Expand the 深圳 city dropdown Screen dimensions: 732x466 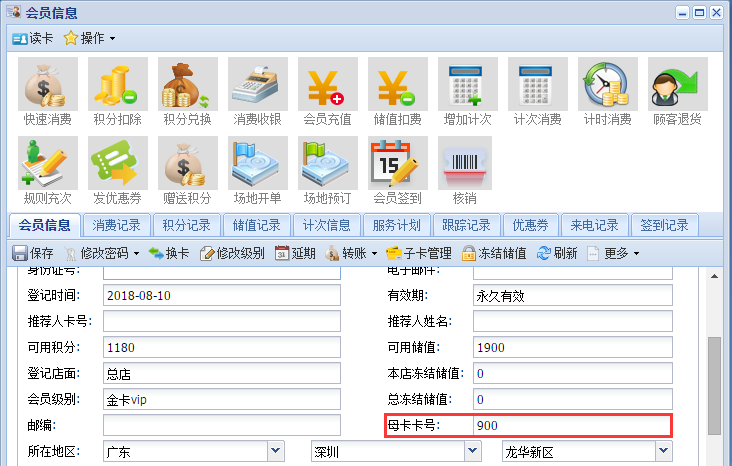[x=472, y=452]
